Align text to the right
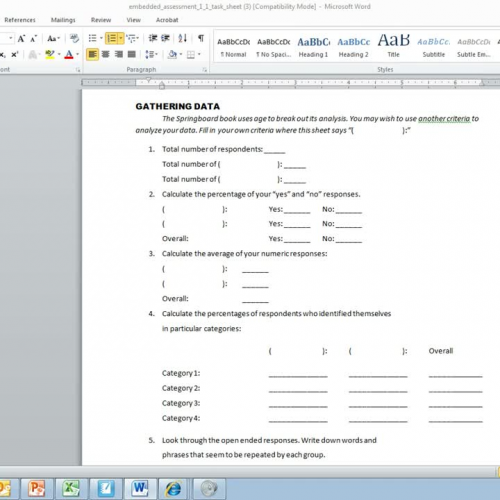This screenshot has width=500, height=500. coord(119,54)
